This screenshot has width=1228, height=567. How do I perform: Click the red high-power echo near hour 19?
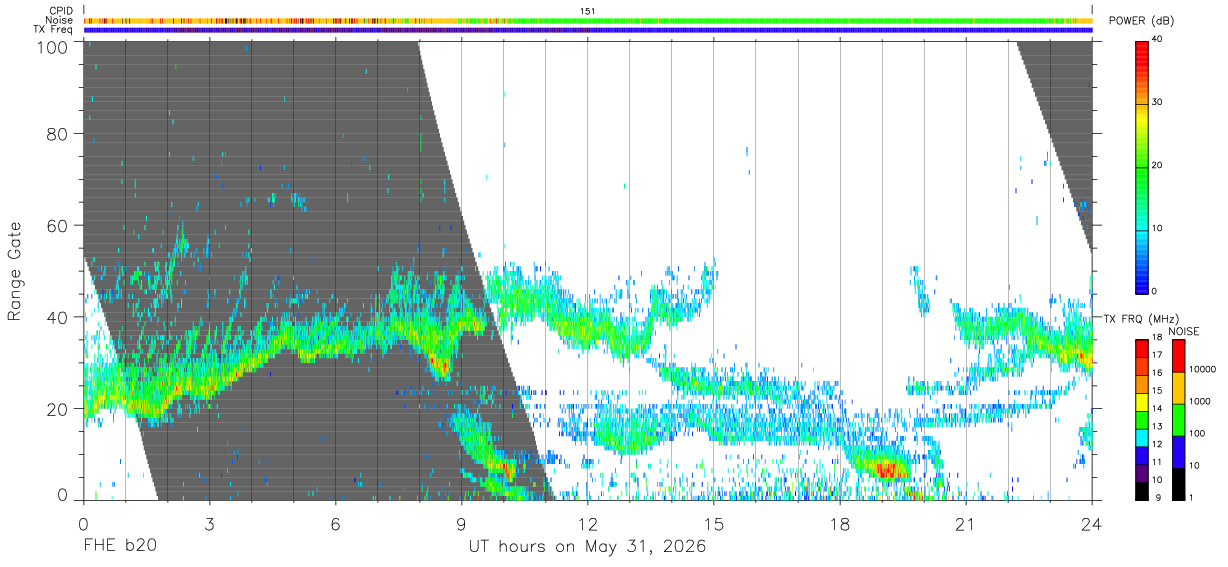[887, 468]
